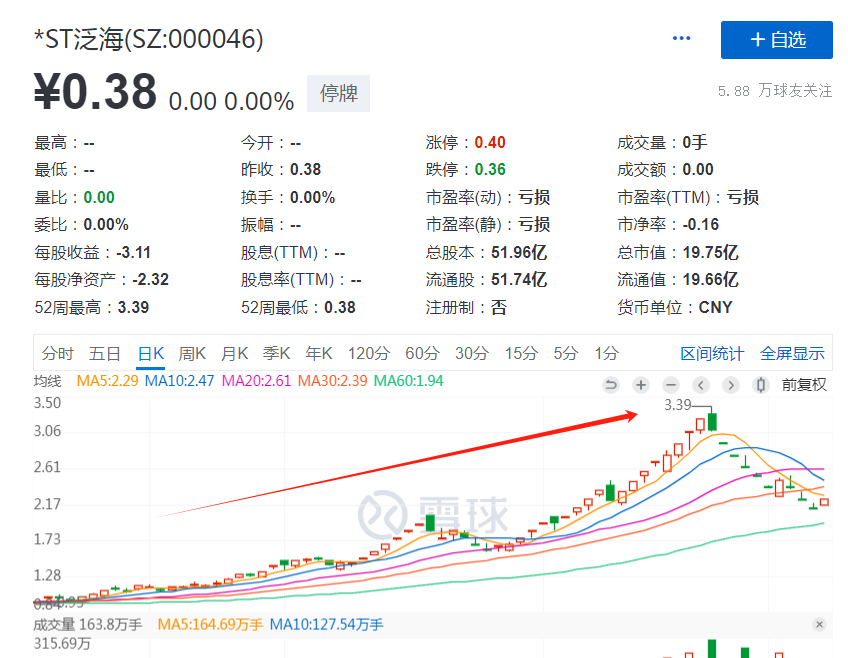Click the current price ¥0.38

pos(96,91)
